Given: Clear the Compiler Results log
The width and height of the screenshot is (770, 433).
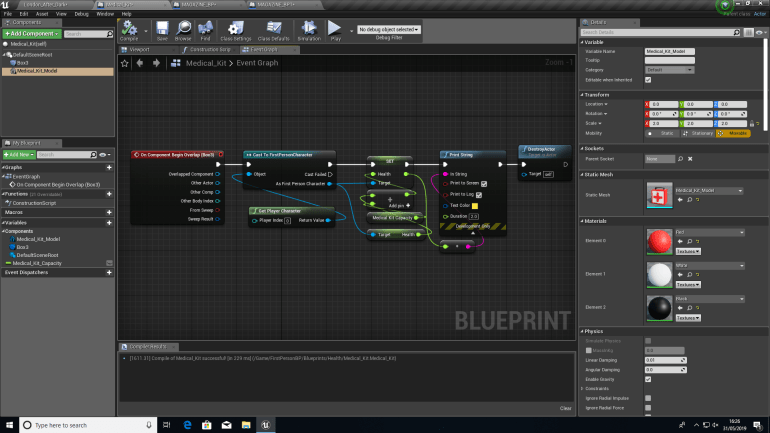Looking at the screenshot, I should [x=565, y=408].
